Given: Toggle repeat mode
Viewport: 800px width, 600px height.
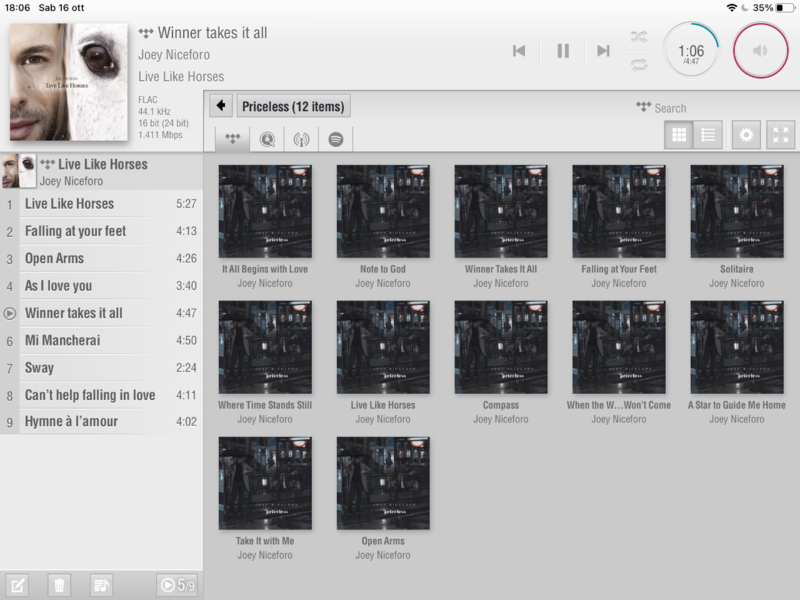Looking at the screenshot, I should pos(638,64).
